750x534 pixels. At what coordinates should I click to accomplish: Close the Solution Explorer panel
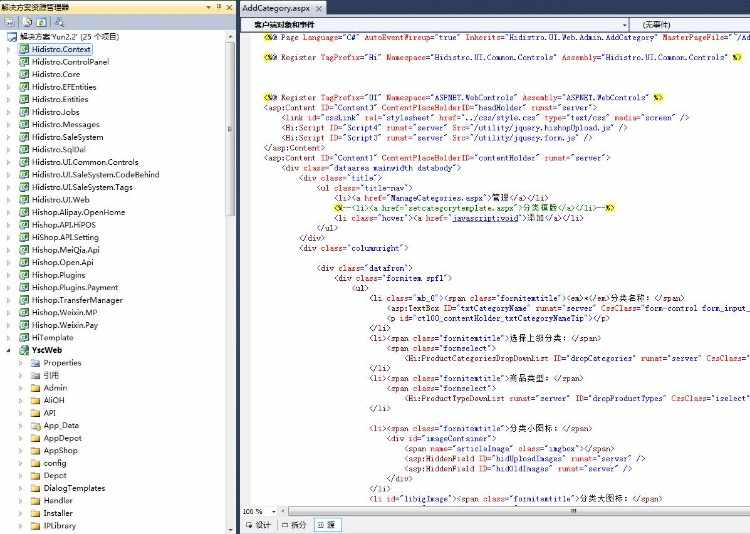(x=229, y=7)
